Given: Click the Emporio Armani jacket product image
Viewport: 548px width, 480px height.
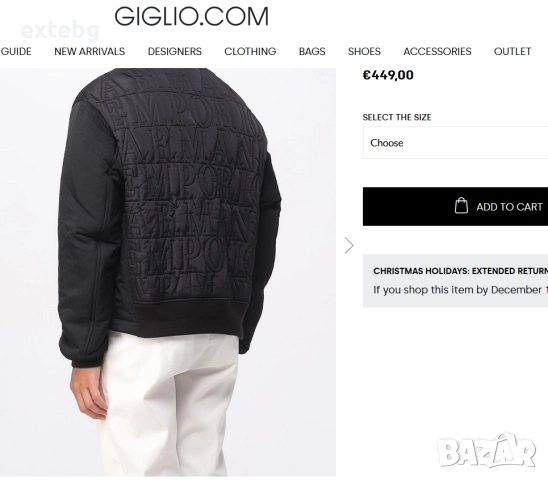Looking at the screenshot, I should coord(168,272).
